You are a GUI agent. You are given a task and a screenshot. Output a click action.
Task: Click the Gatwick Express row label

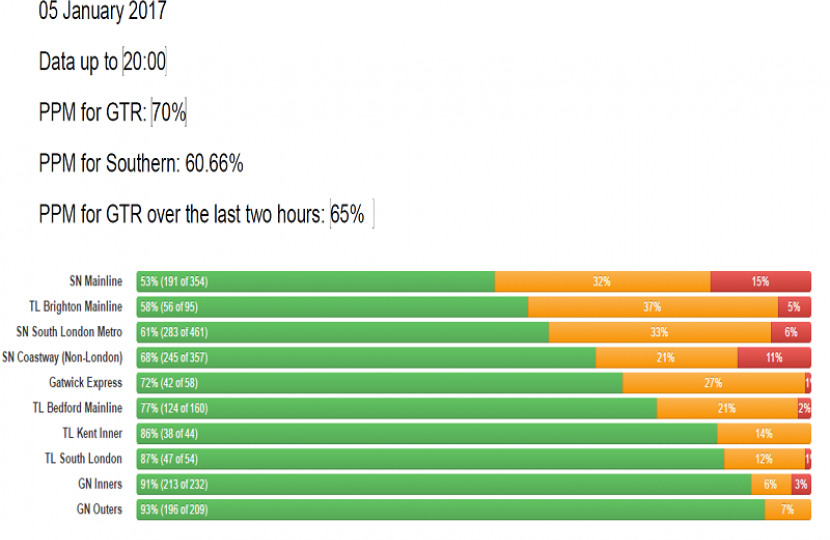(86, 383)
